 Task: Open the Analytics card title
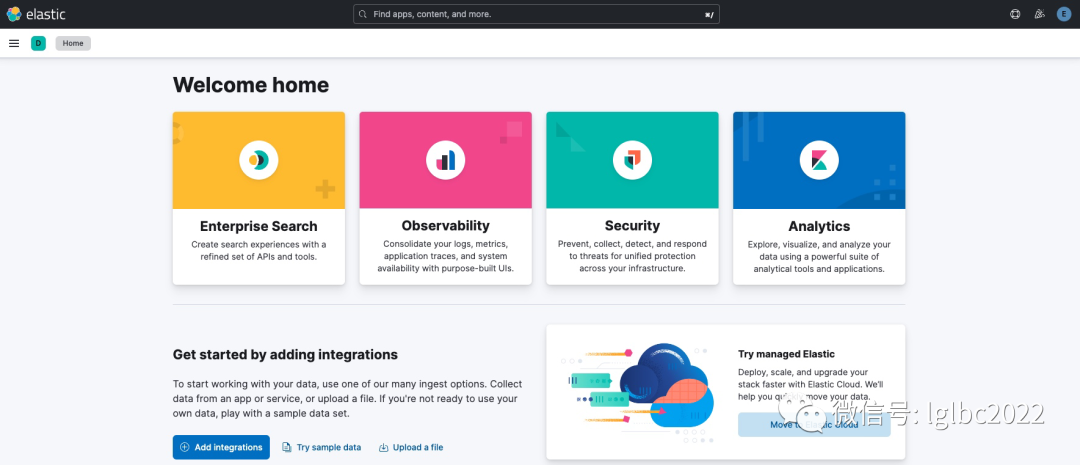pyautogui.click(x=819, y=226)
